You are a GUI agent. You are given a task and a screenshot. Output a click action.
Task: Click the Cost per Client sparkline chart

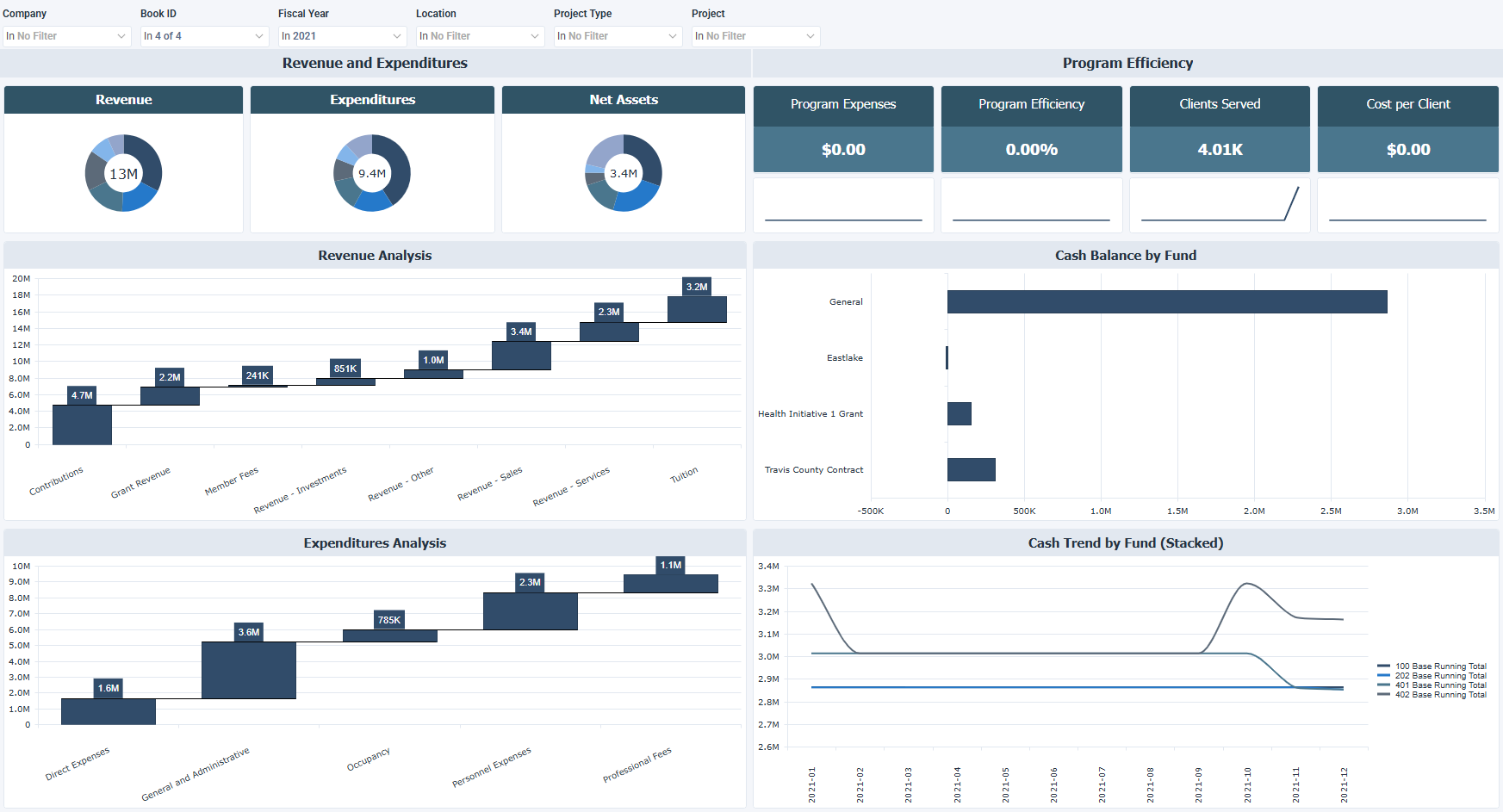[1407, 205]
